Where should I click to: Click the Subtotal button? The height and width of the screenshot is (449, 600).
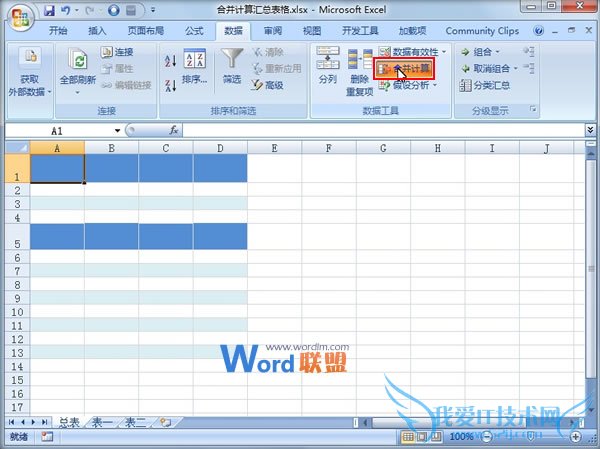click(484, 85)
